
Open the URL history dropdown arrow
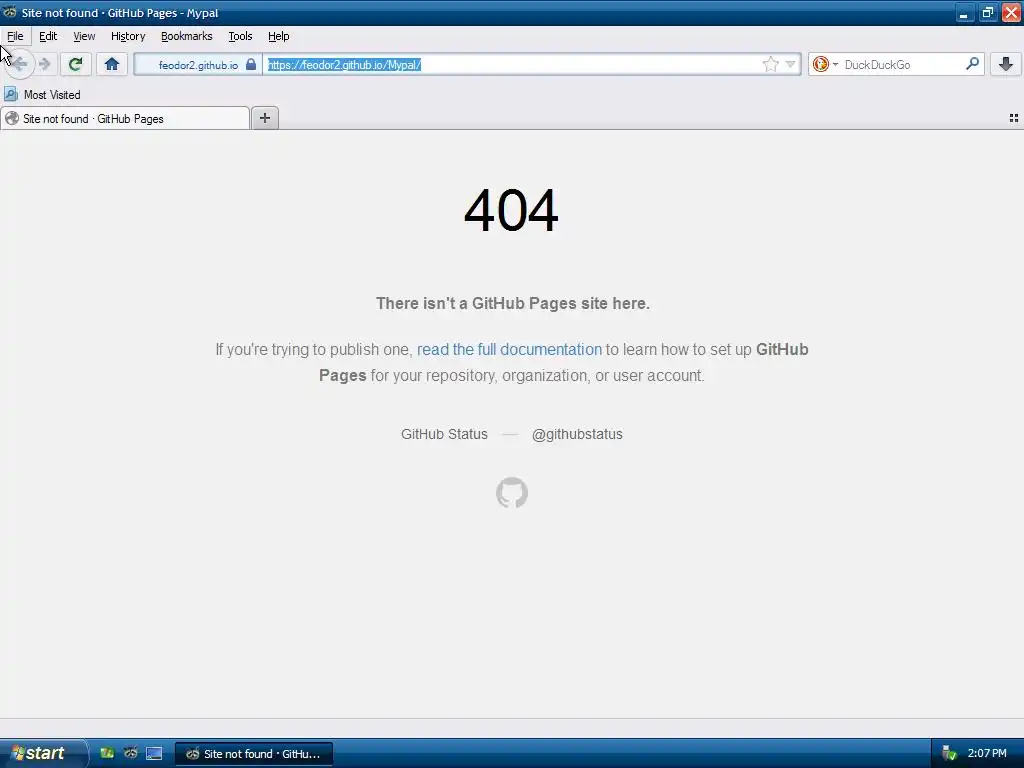tap(790, 64)
